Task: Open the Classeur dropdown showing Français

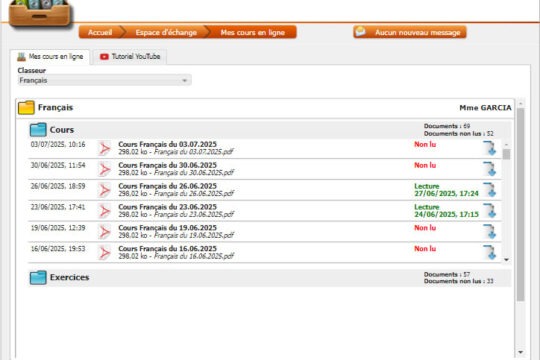Action: (x=104, y=80)
